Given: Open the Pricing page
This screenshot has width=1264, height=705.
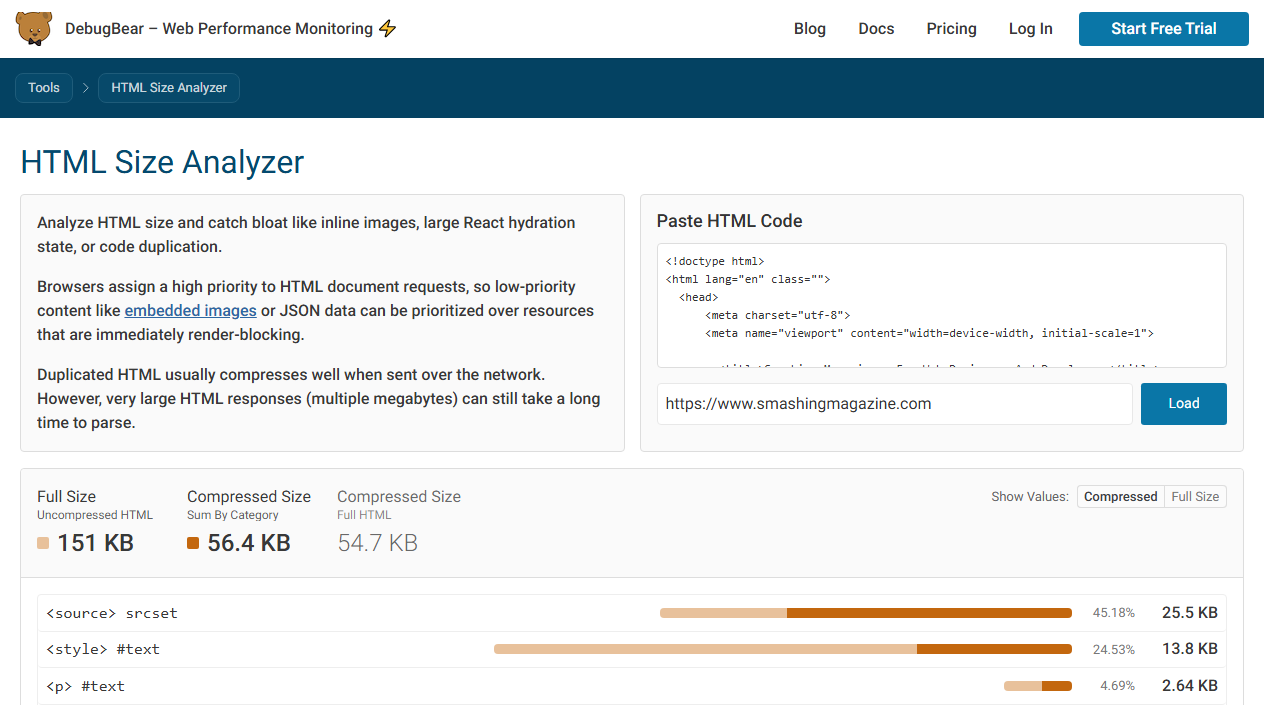Looking at the screenshot, I should (951, 28).
